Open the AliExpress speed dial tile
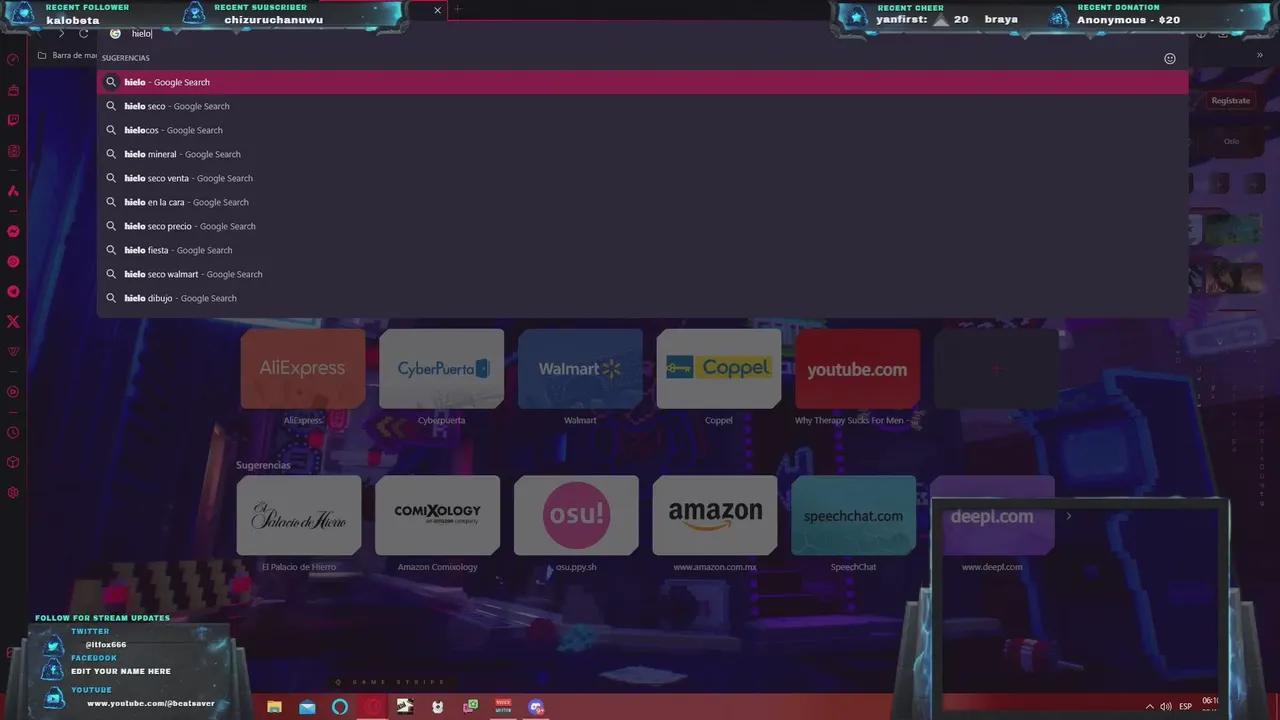1280x720 pixels. pyautogui.click(x=303, y=368)
